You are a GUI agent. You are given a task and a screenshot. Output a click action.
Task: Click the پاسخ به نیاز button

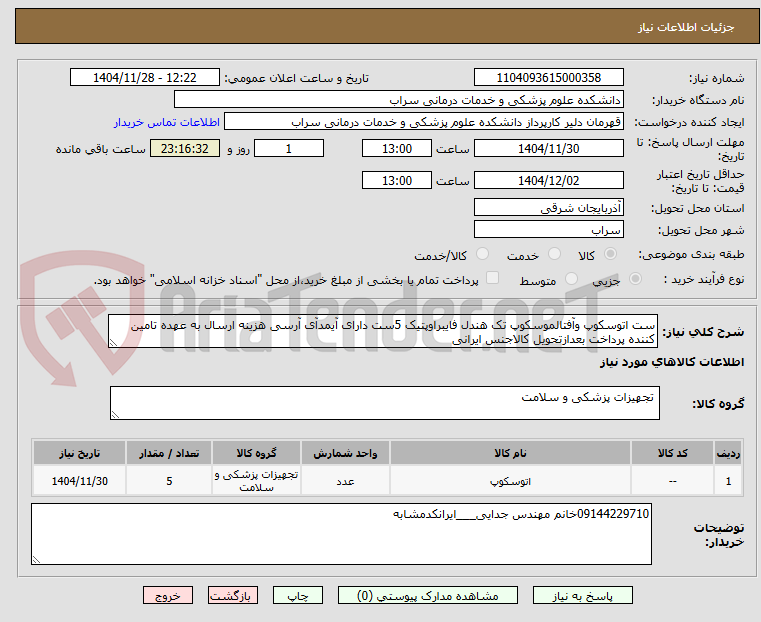point(582,595)
